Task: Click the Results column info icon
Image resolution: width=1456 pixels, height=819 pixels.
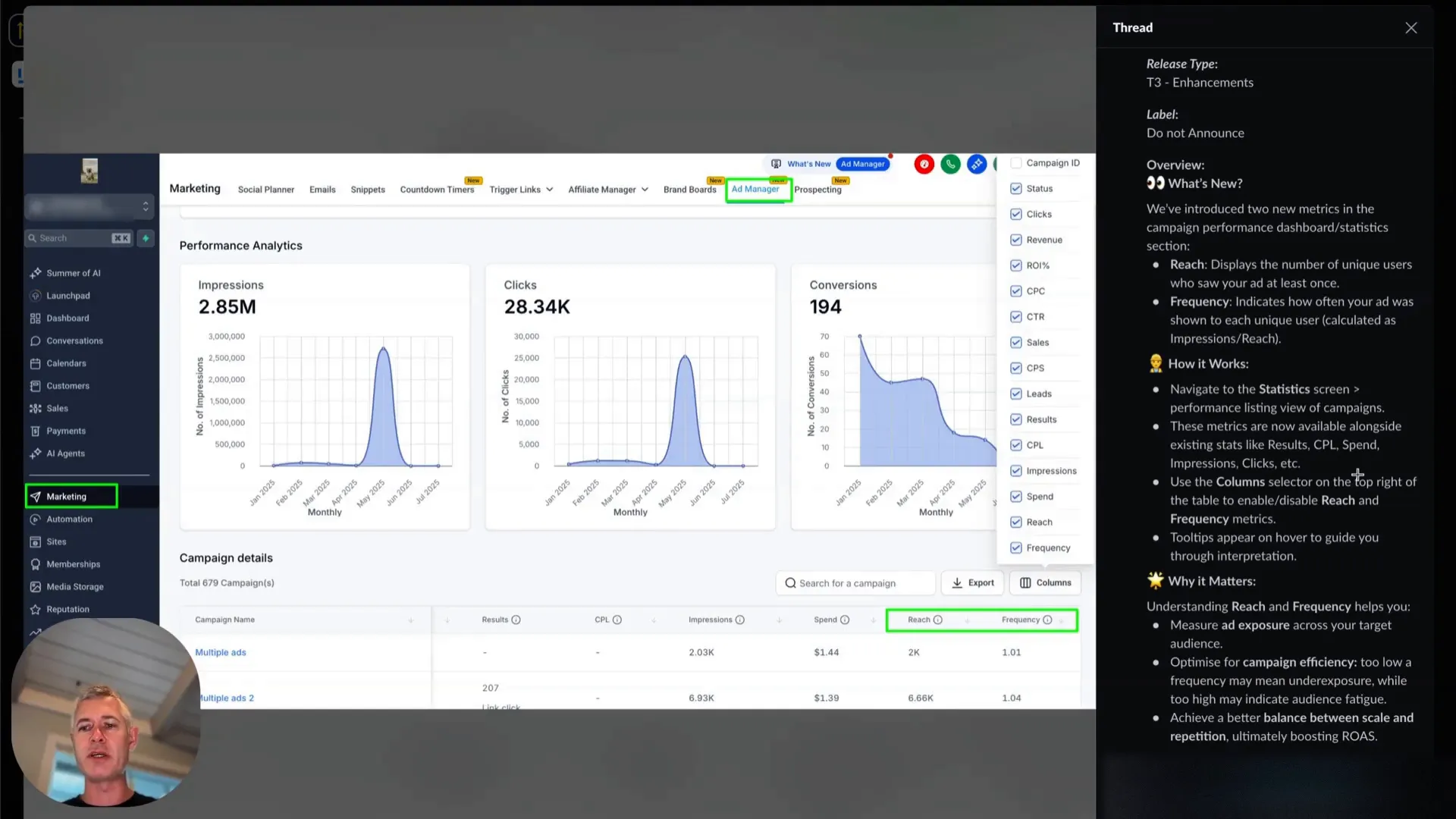Action: pos(516,620)
